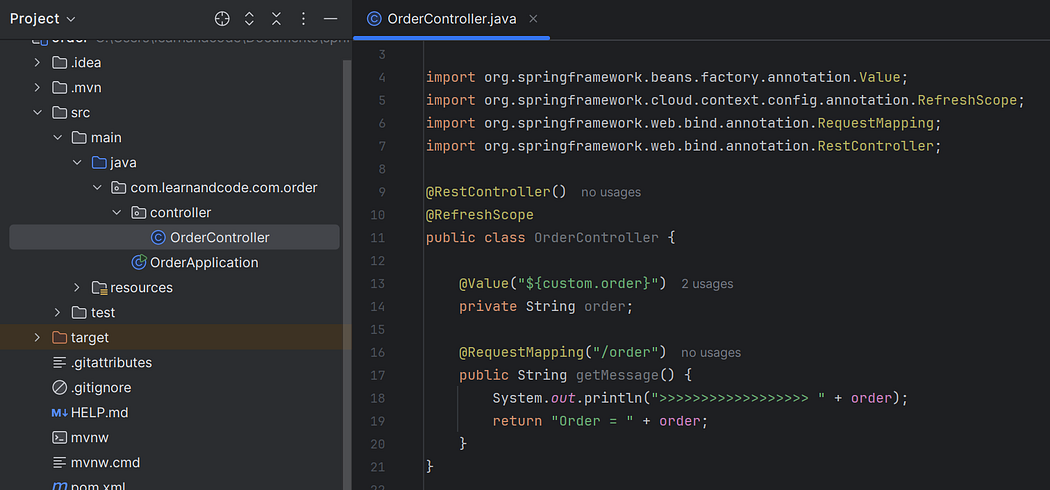The image size is (1050, 490).
Task: Click the OrderController class icon in the tree
Action: pos(158,238)
